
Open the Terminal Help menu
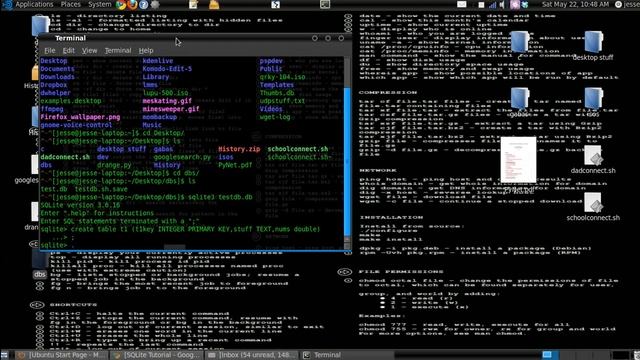(146, 51)
